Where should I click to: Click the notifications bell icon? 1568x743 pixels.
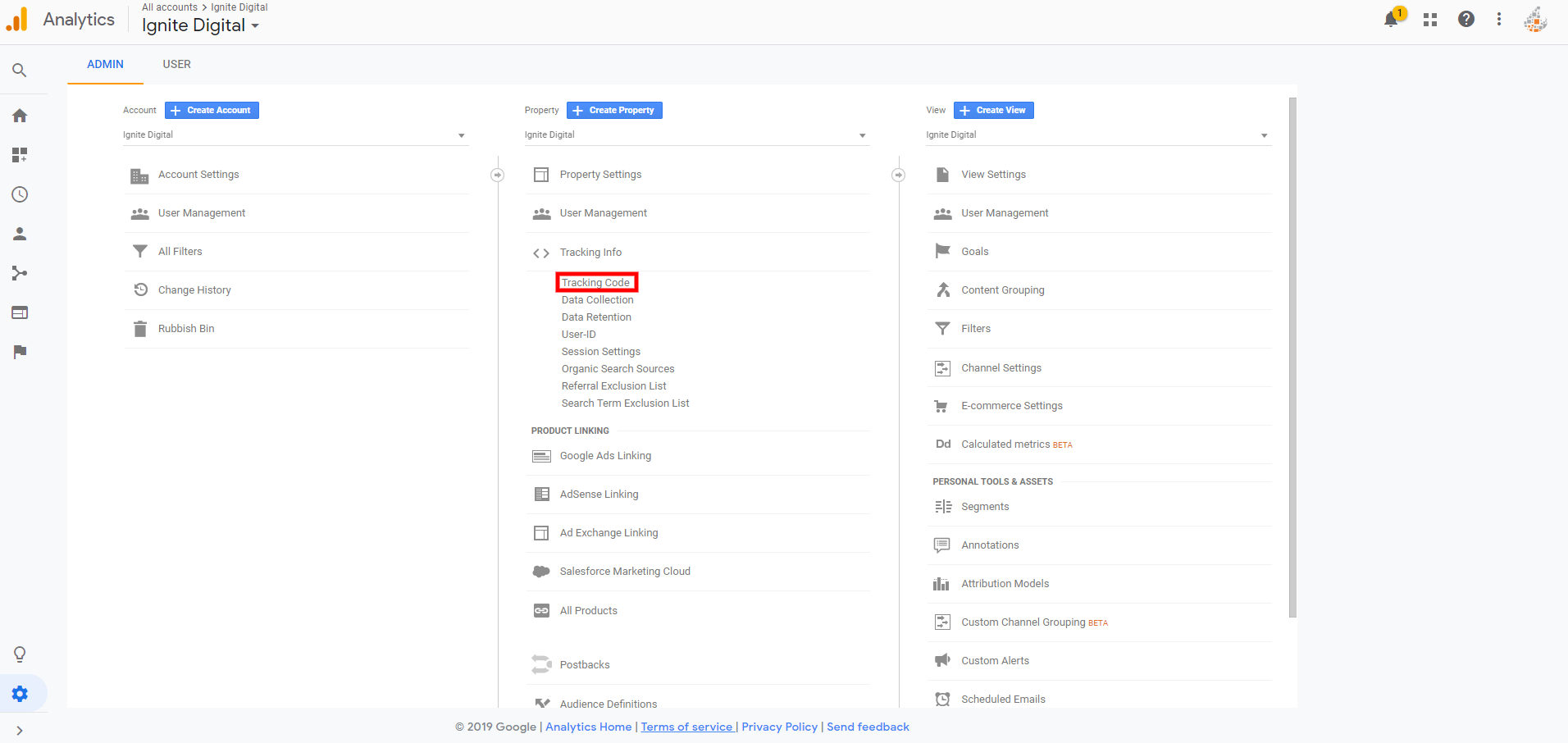(x=1391, y=20)
